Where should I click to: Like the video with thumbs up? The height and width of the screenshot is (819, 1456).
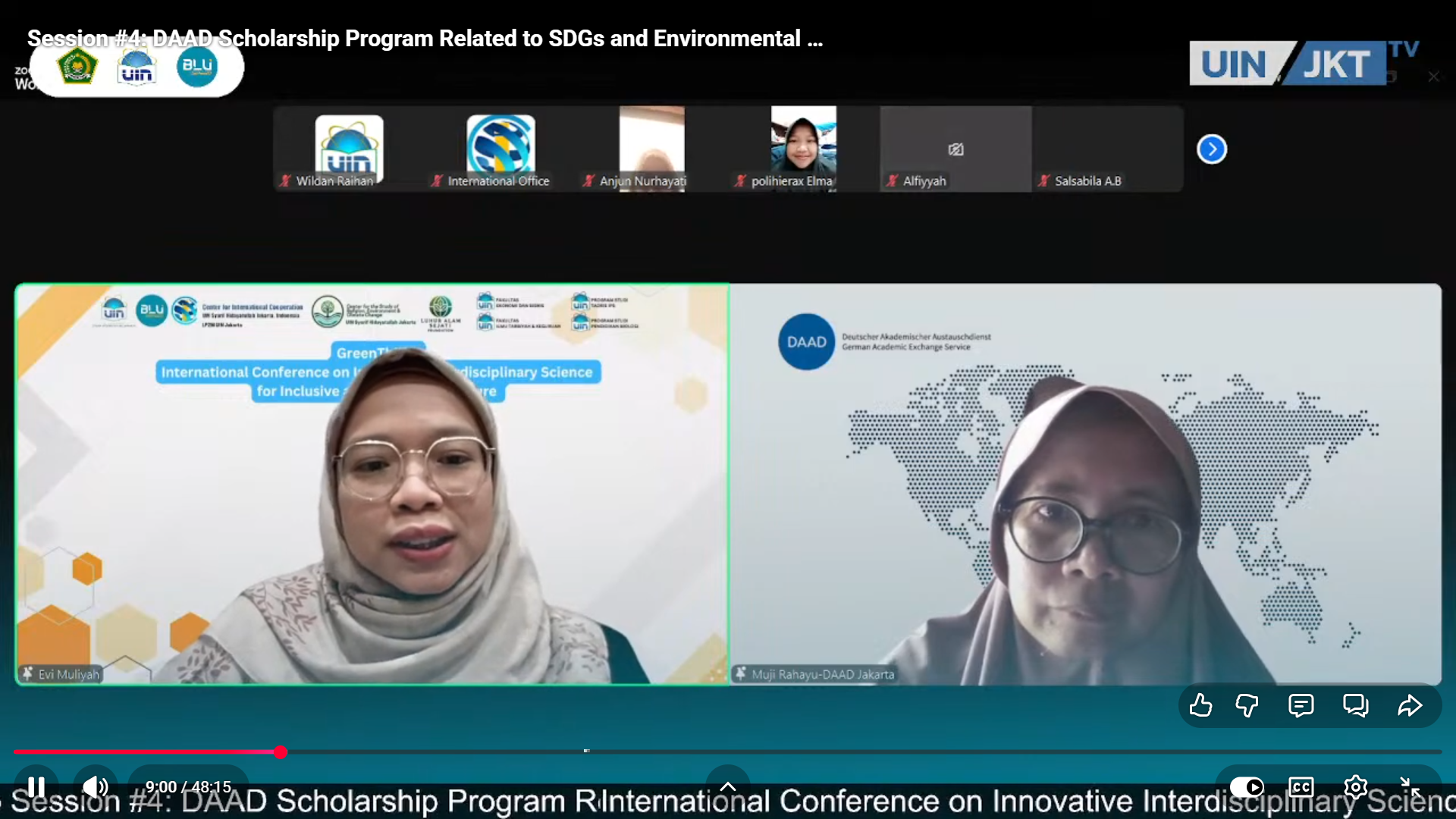coord(1200,706)
